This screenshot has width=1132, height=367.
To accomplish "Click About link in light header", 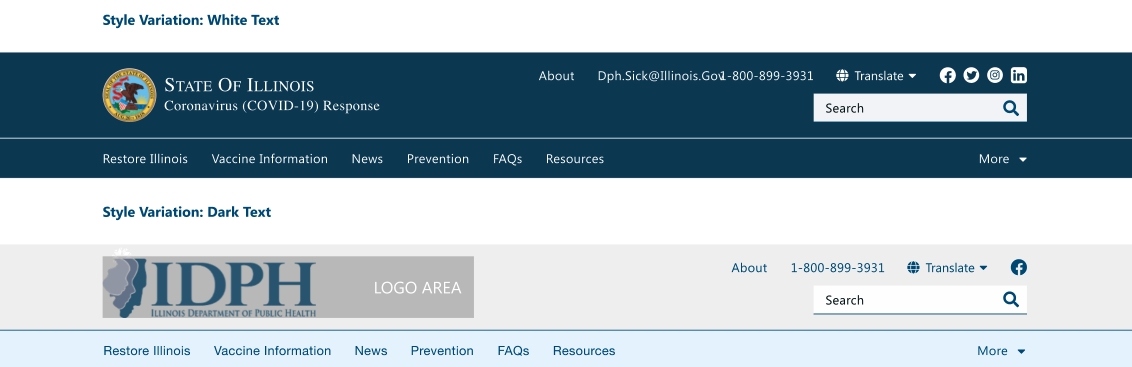I will click(x=749, y=268).
